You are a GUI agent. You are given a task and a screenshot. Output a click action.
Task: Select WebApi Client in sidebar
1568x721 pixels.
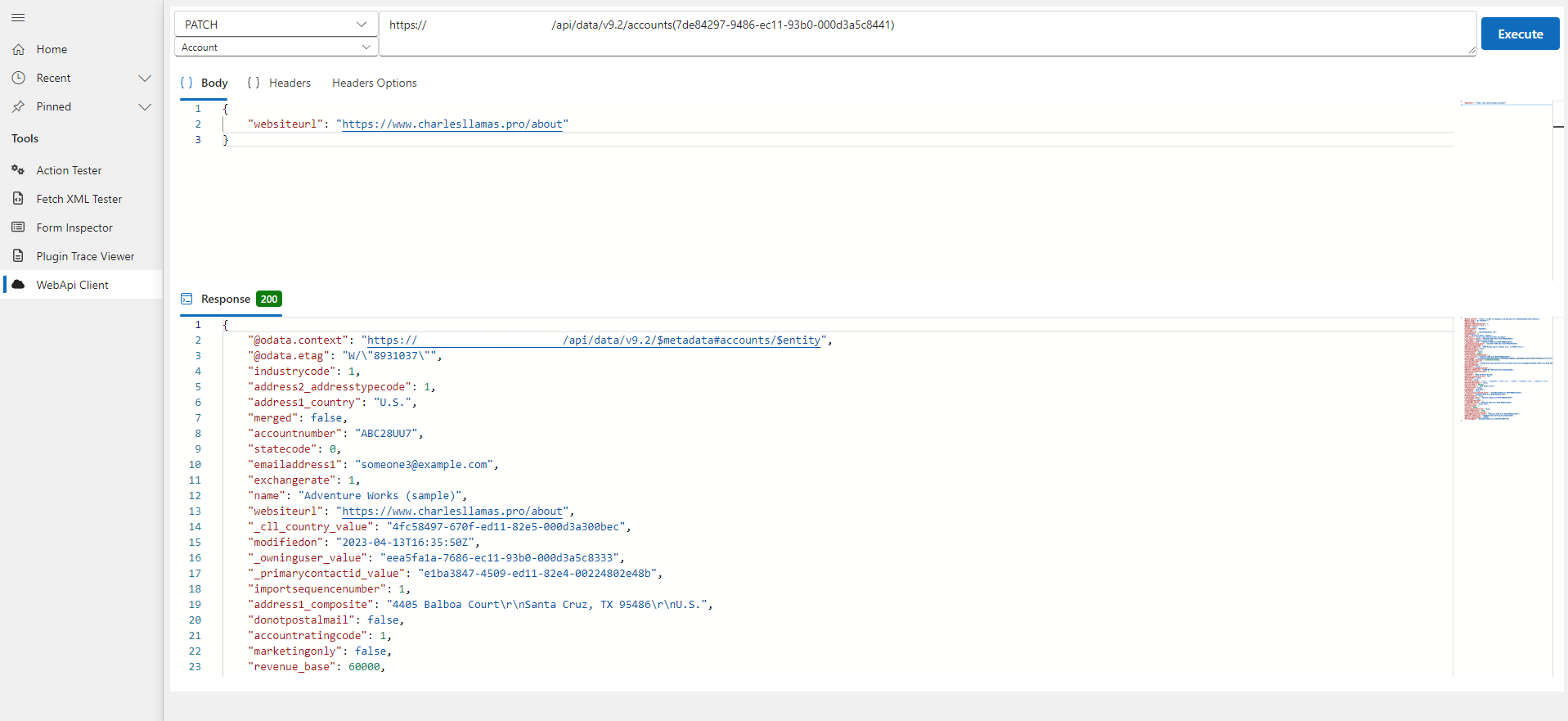click(x=82, y=285)
